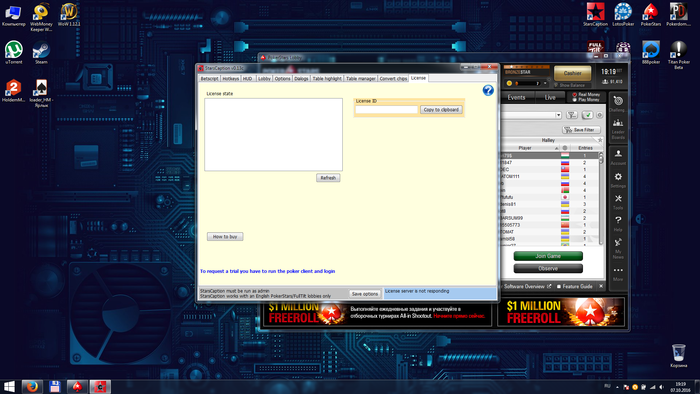Image resolution: width=700 pixels, height=394 pixels.
Task: Launch Titan Poker Beta desktop shortcut
Action: pos(678,54)
